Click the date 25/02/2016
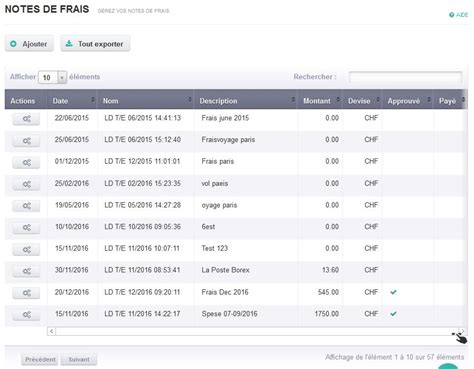Image resolution: width=474 pixels, height=369 pixels. point(72,183)
